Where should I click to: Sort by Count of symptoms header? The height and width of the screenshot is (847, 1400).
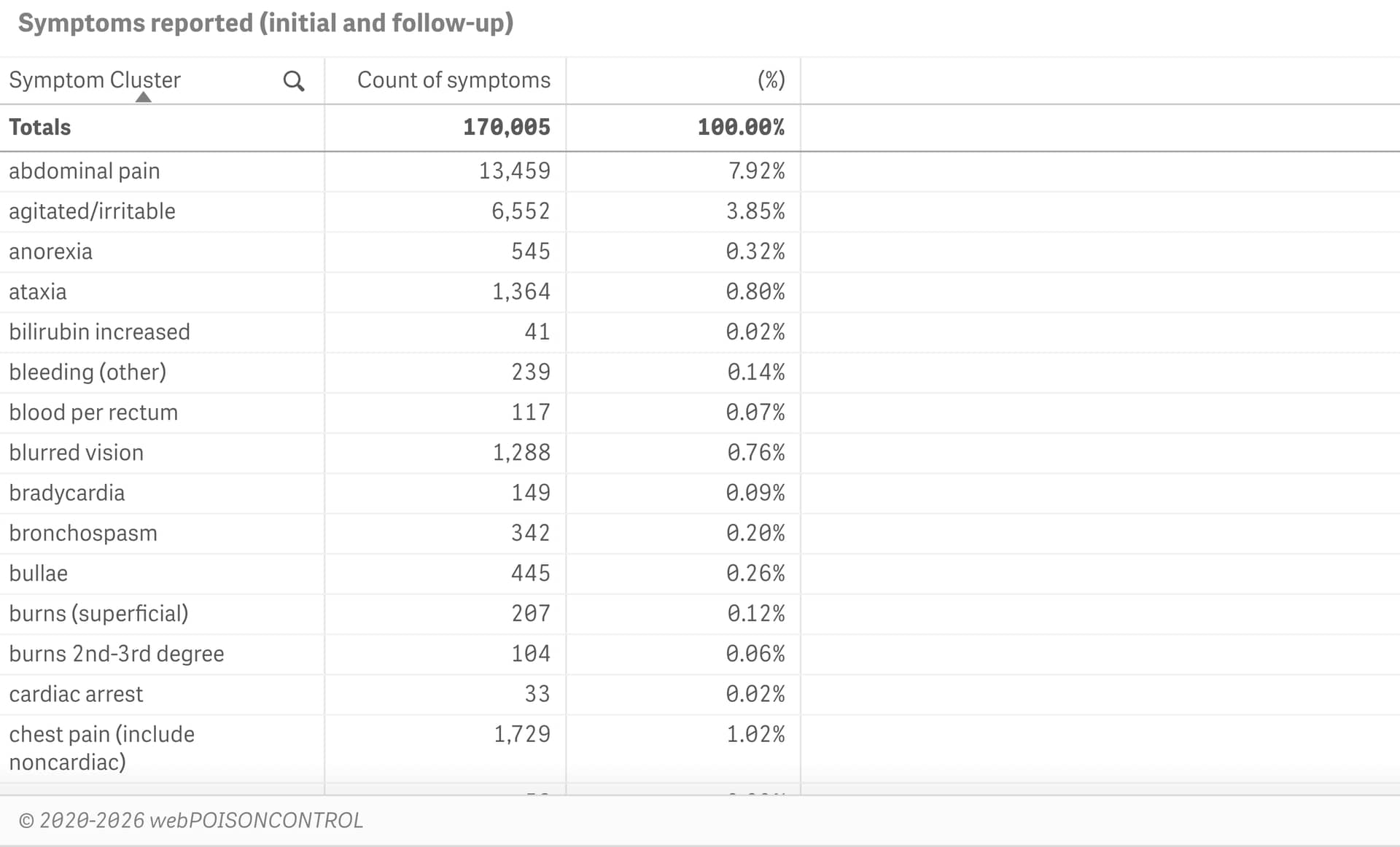point(454,79)
